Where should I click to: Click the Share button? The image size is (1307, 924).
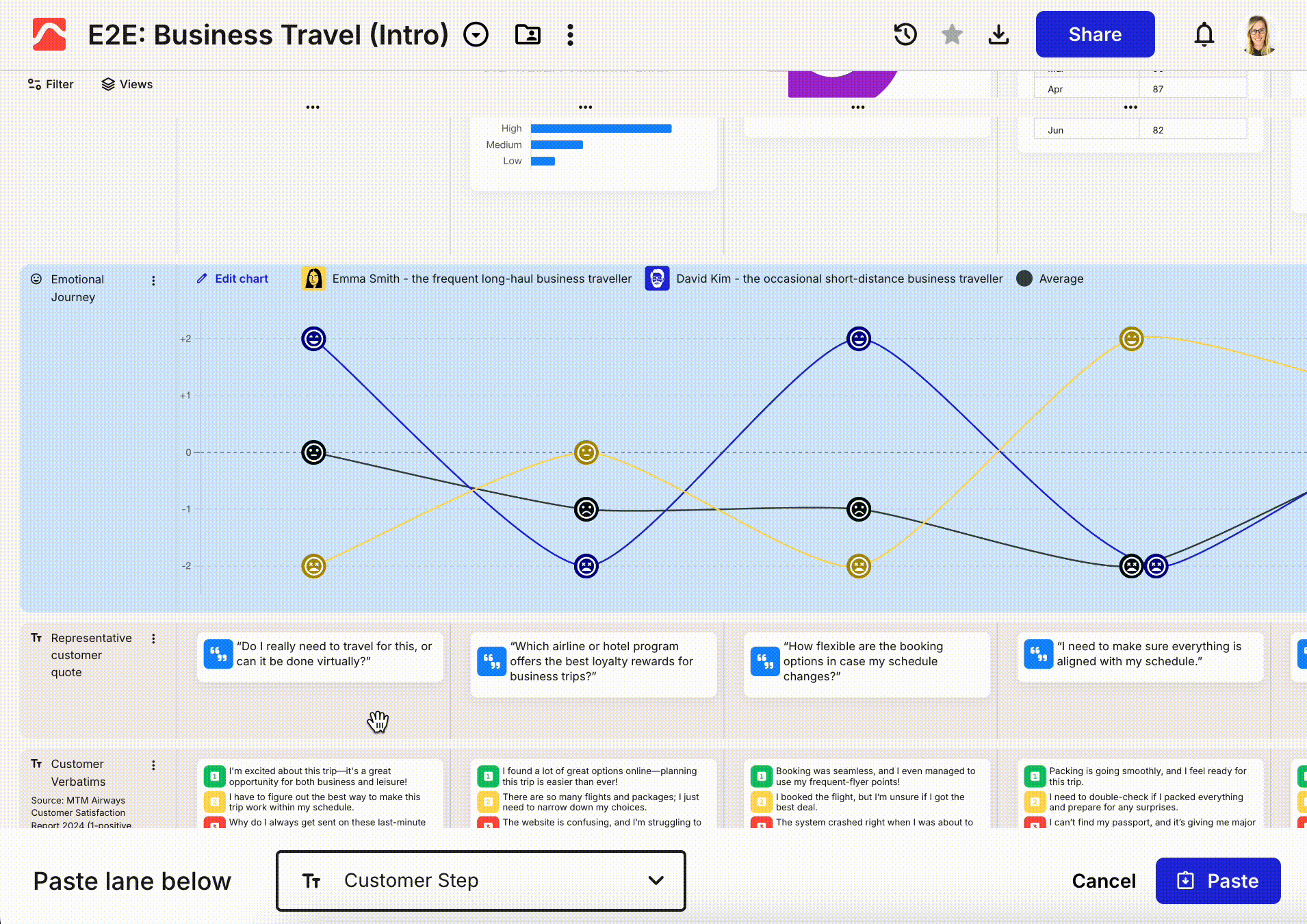1095,34
